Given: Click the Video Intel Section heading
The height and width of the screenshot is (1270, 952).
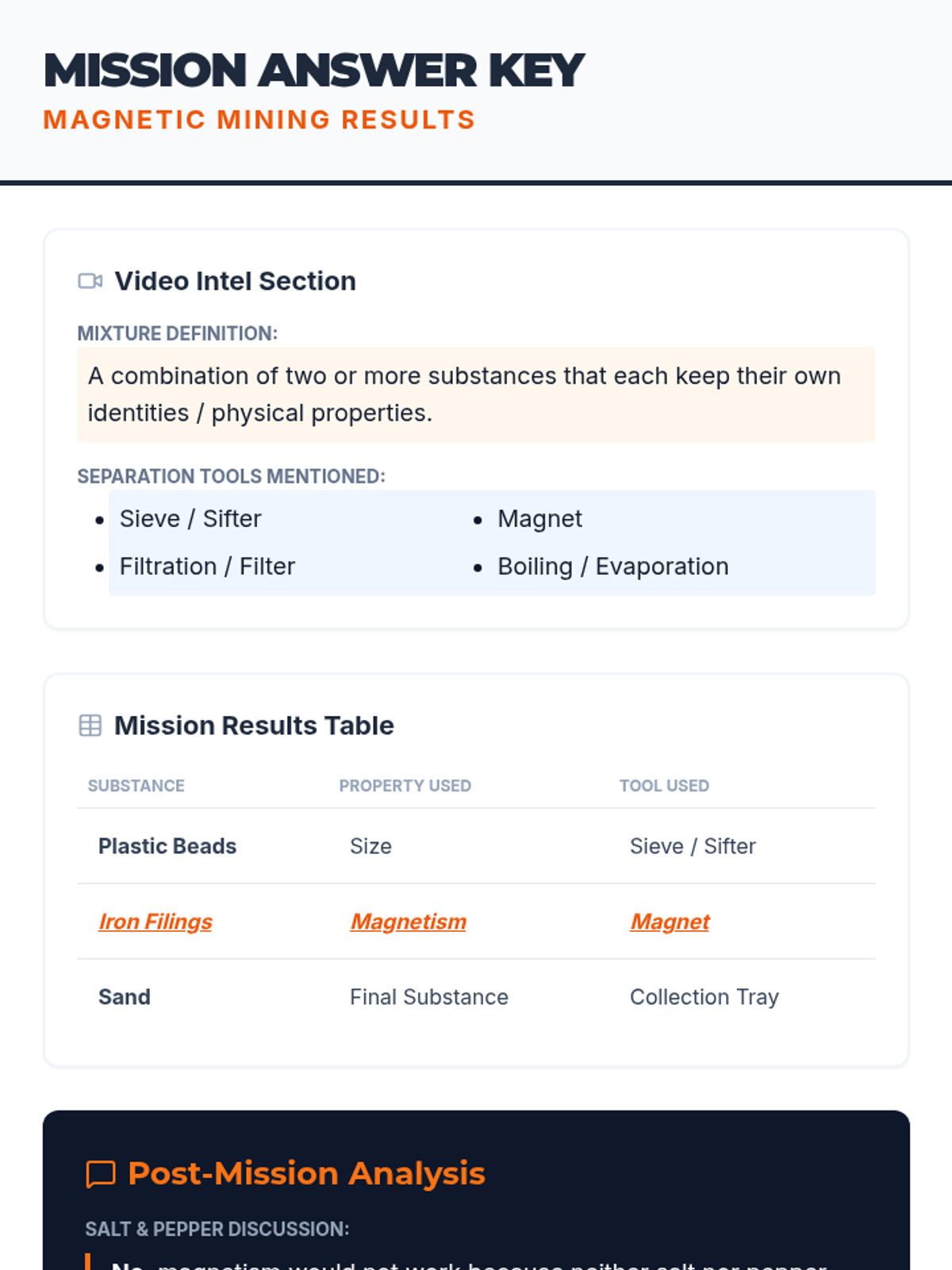Looking at the screenshot, I should pyautogui.click(x=235, y=282).
